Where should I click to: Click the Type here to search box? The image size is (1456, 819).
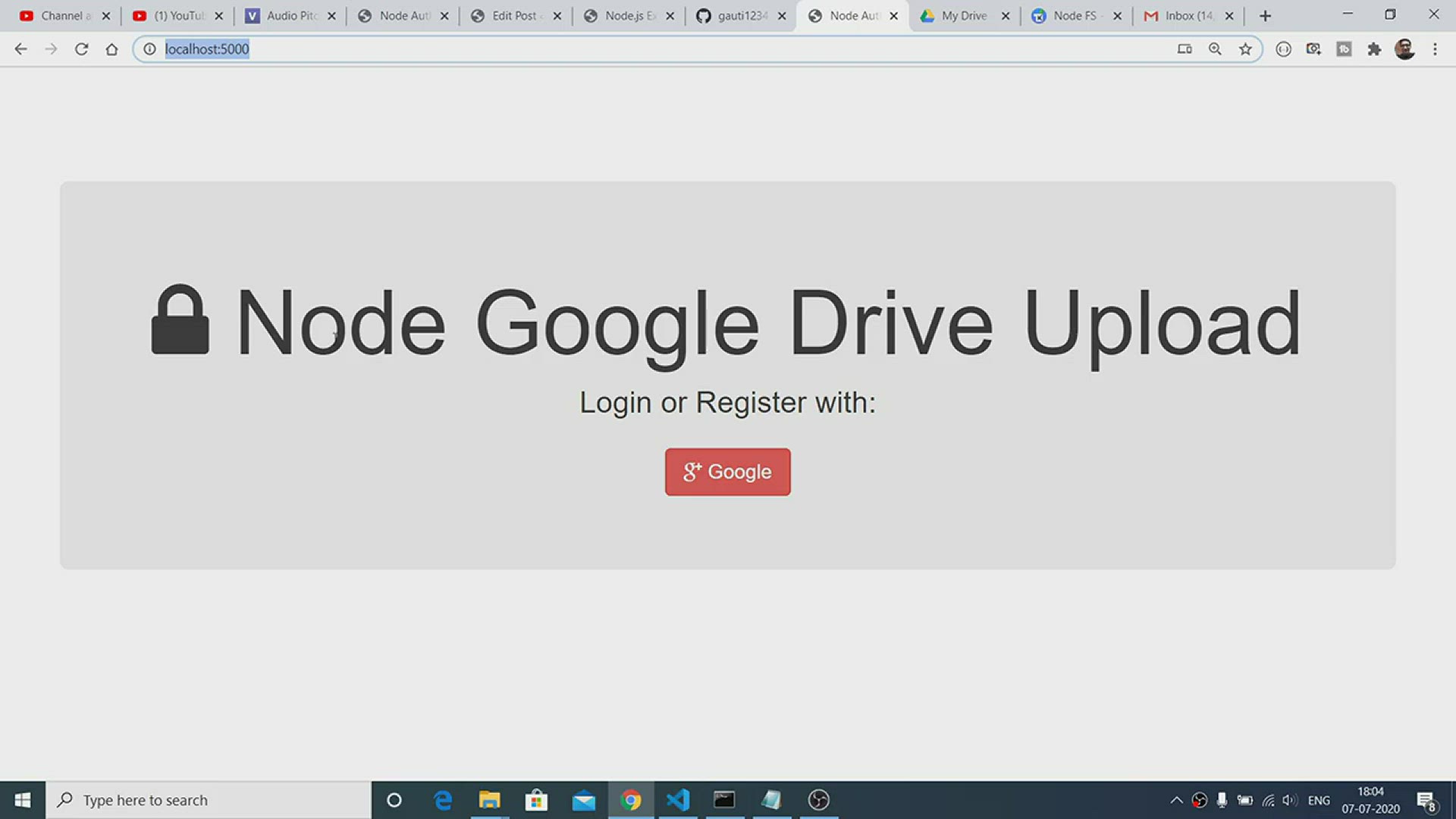(209, 800)
